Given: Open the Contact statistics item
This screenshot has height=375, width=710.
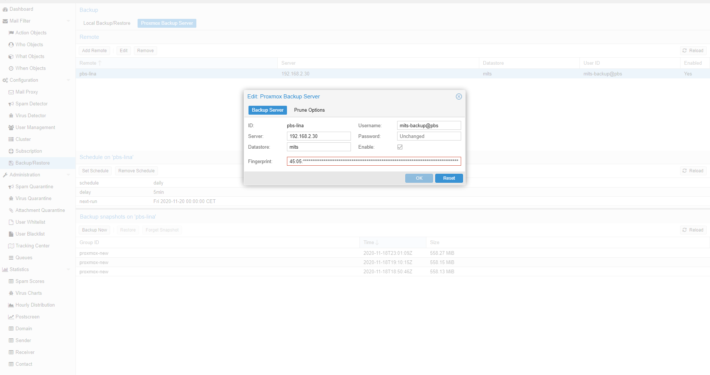Looking at the screenshot, I should pos(24,364).
